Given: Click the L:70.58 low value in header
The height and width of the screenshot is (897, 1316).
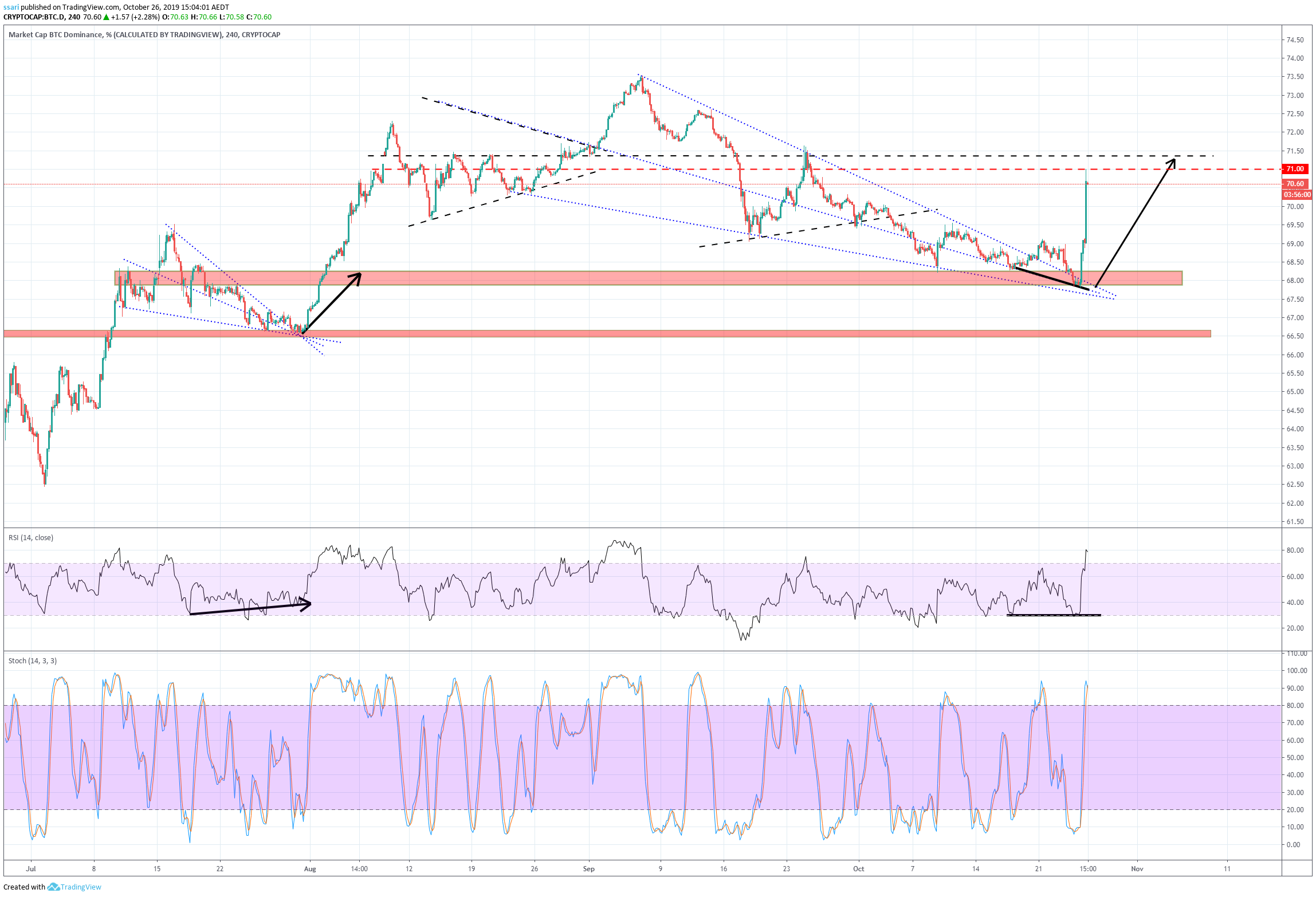Looking at the screenshot, I should coord(232,17).
